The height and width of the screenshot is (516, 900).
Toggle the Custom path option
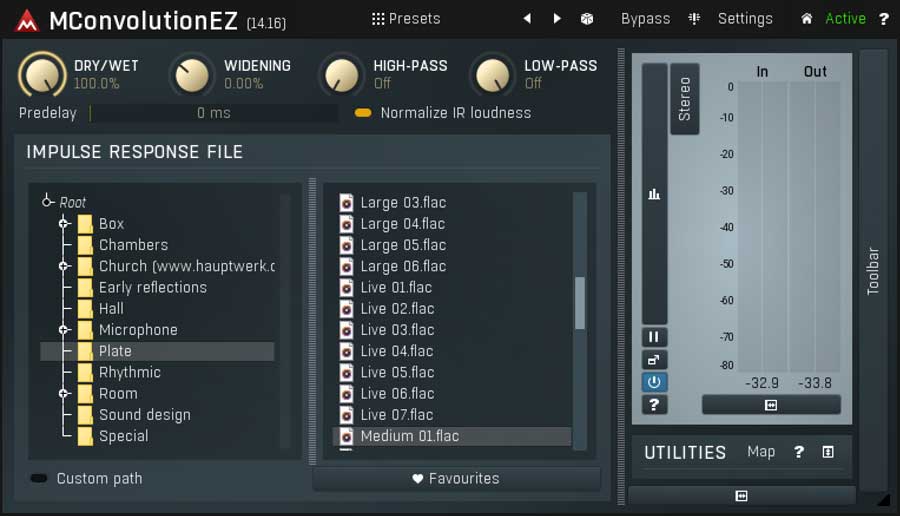tap(39, 478)
